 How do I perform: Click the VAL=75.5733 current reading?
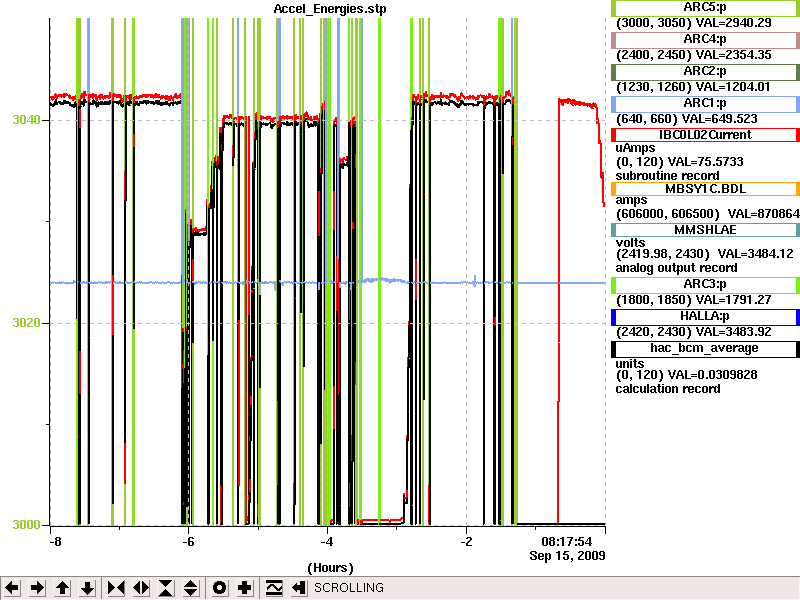click(x=706, y=162)
